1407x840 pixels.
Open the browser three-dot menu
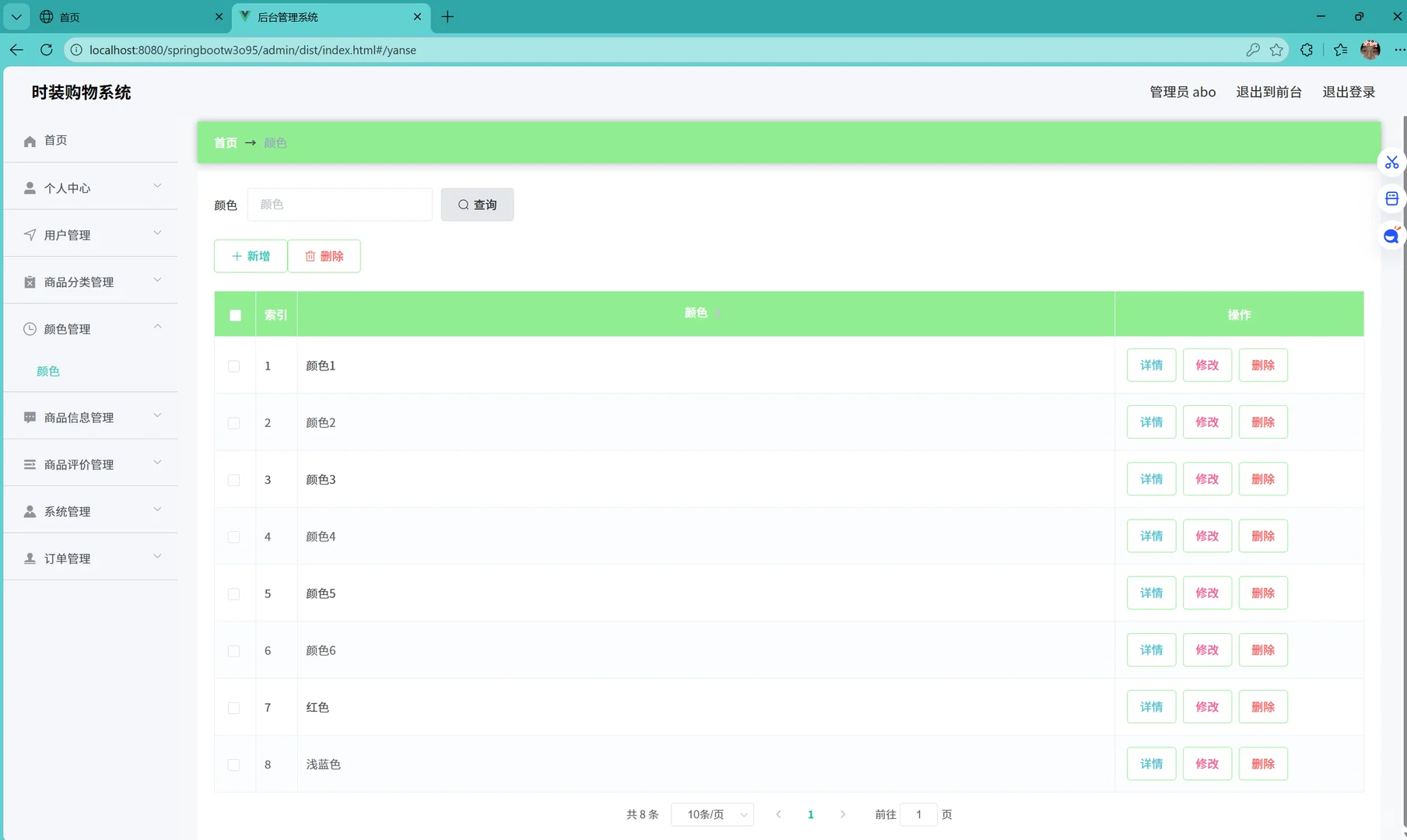pos(1399,50)
